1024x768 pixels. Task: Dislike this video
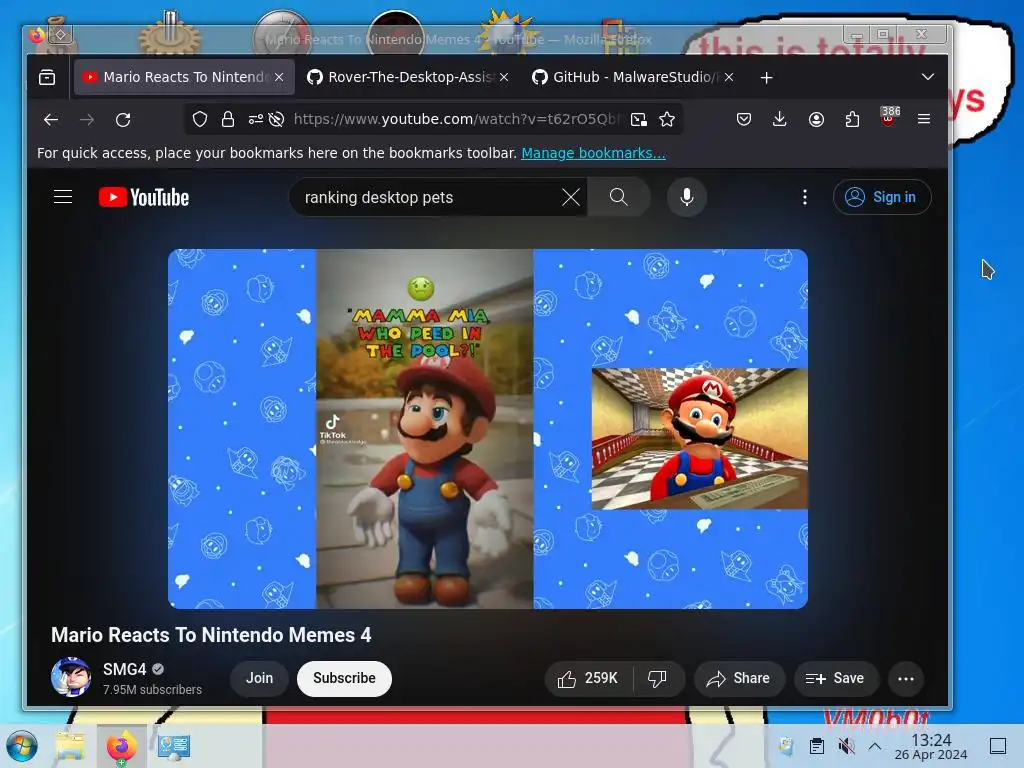click(x=657, y=679)
